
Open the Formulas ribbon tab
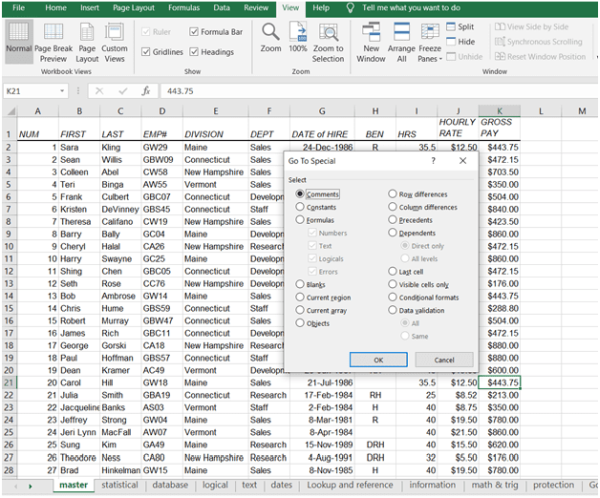tap(183, 7)
